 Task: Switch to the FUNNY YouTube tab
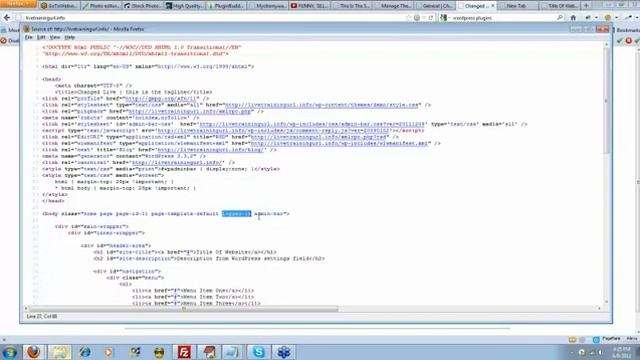point(309,6)
